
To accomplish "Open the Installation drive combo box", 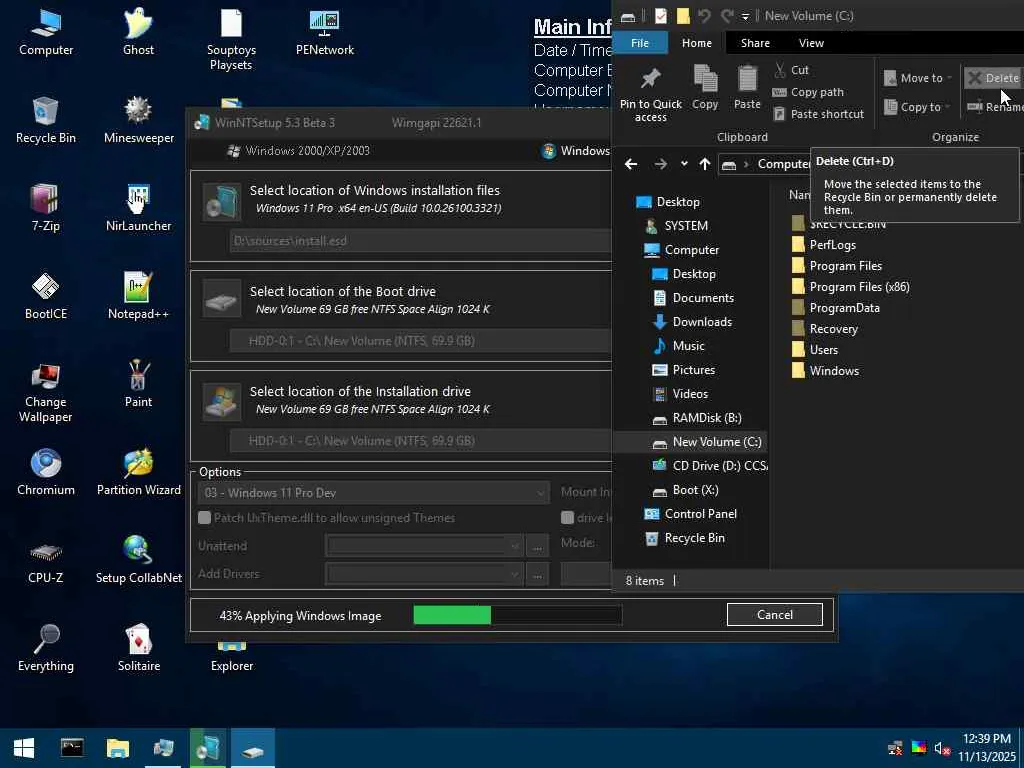I will [x=421, y=441].
